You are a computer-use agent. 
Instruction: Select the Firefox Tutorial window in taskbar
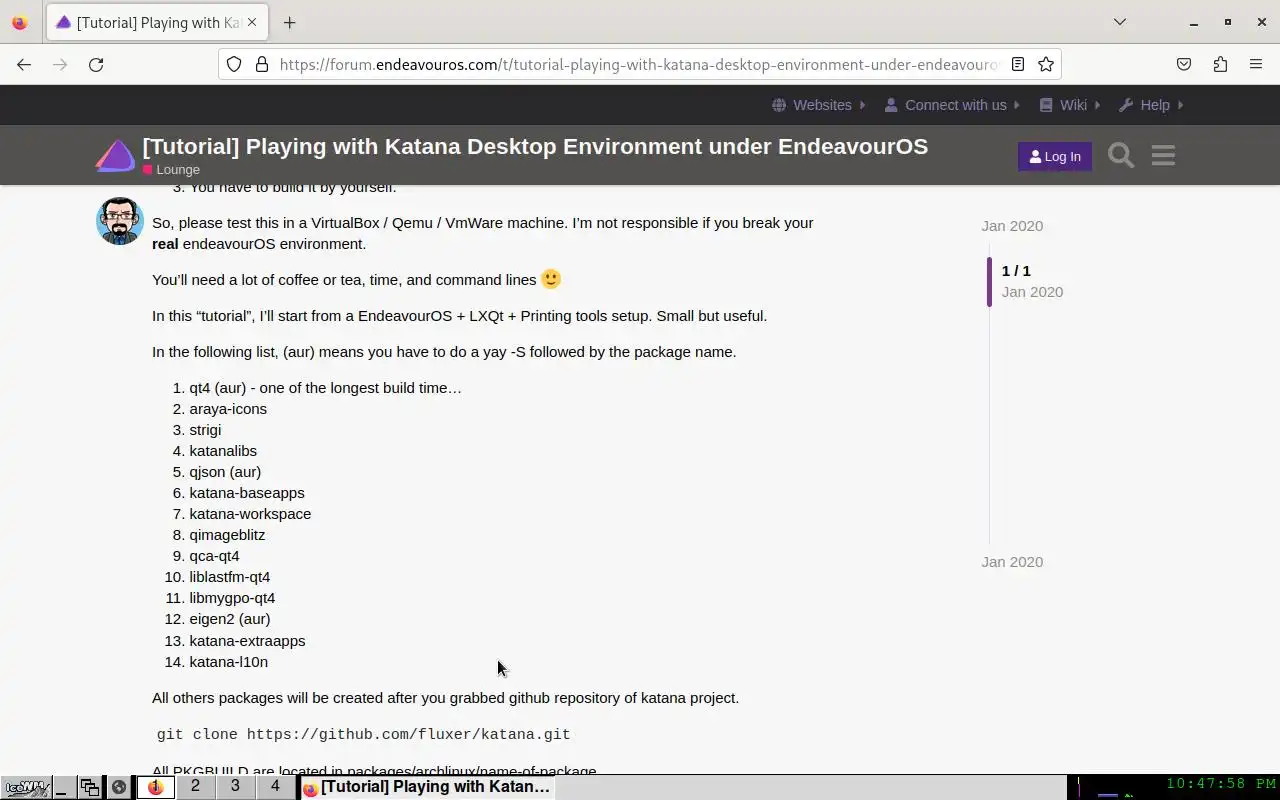427,787
